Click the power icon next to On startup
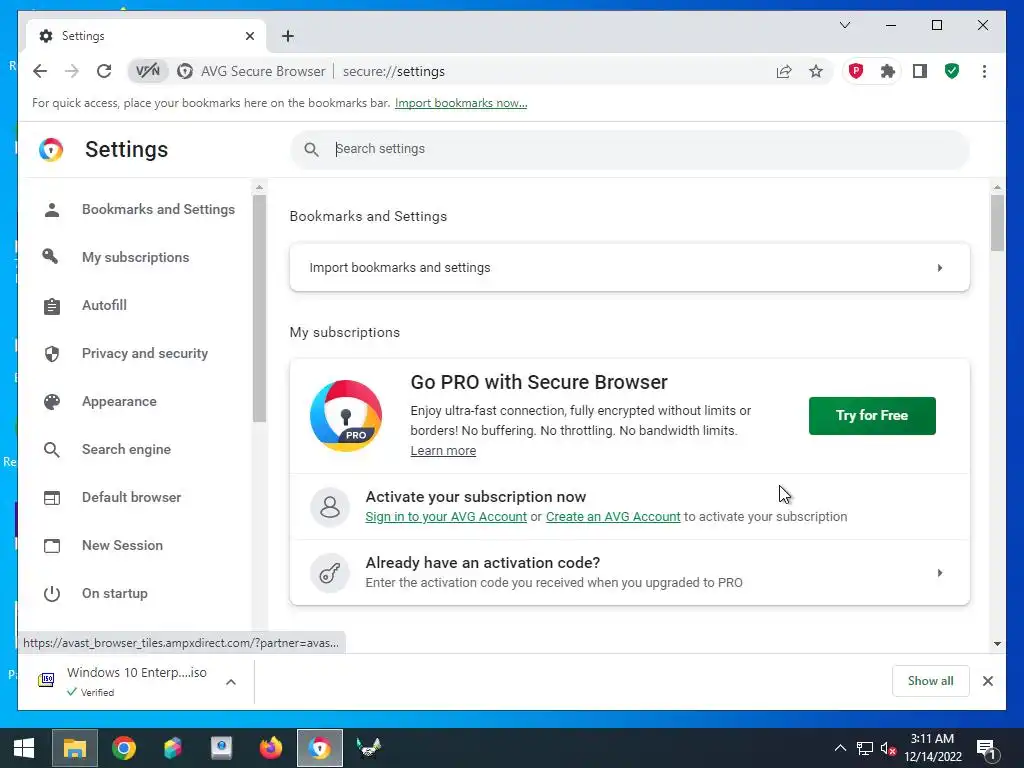 point(52,594)
